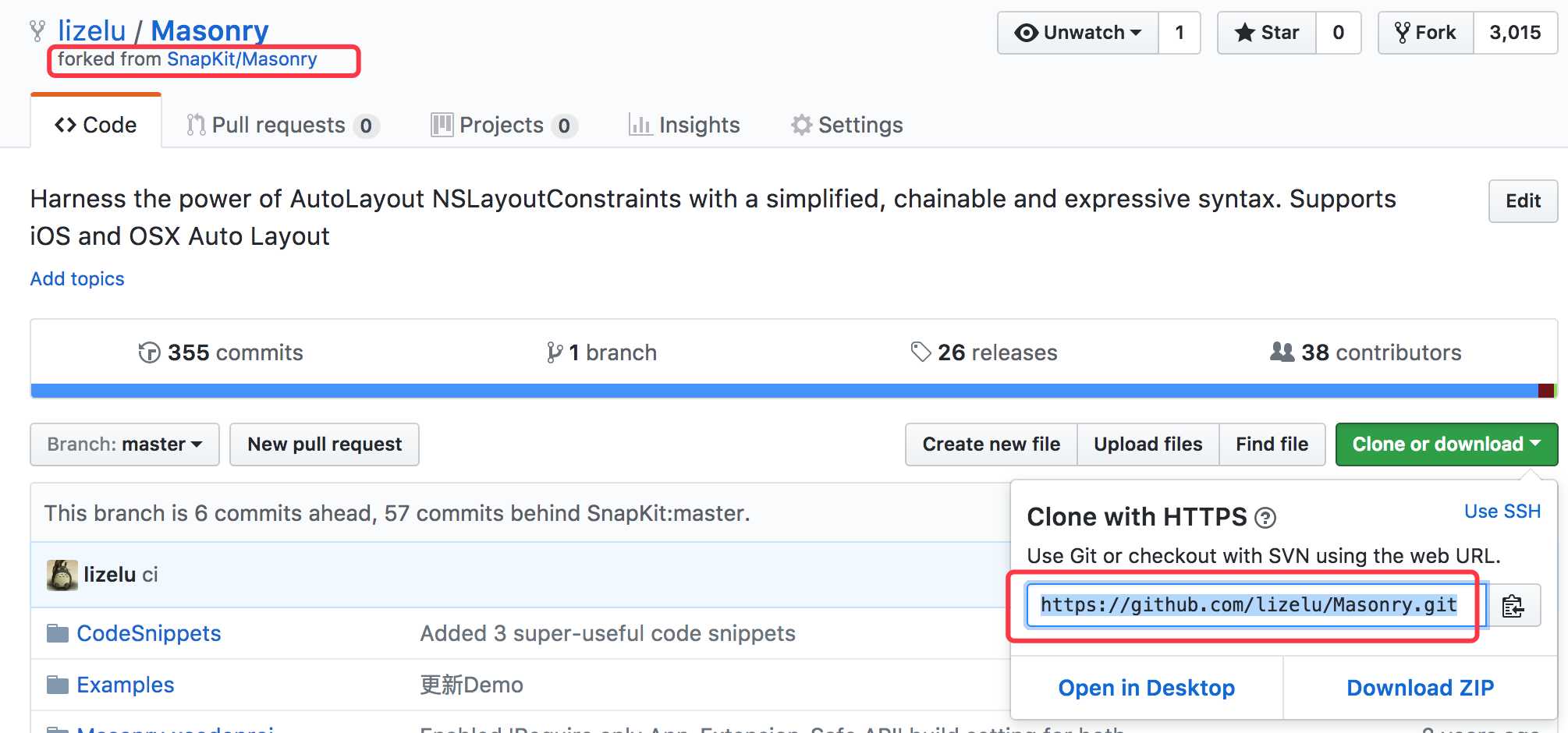Open the Branch: master dropdown
The height and width of the screenshot is (733, 1568).
(x=125, y=444)
